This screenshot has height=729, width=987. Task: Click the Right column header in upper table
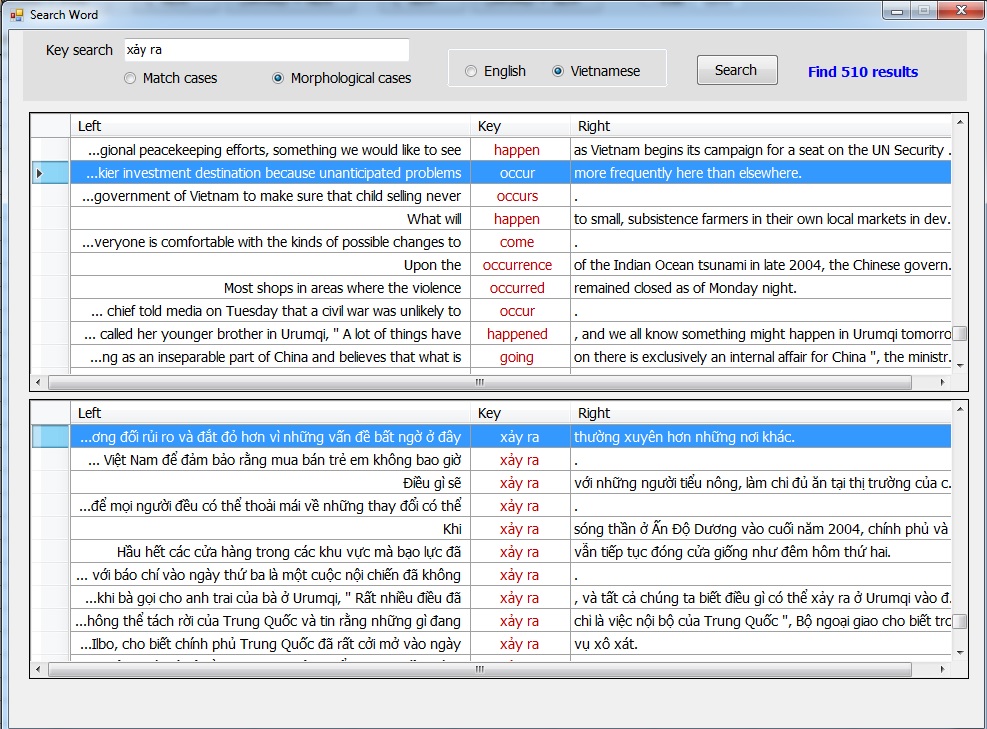pyautogui.click(x=761, y=126)
